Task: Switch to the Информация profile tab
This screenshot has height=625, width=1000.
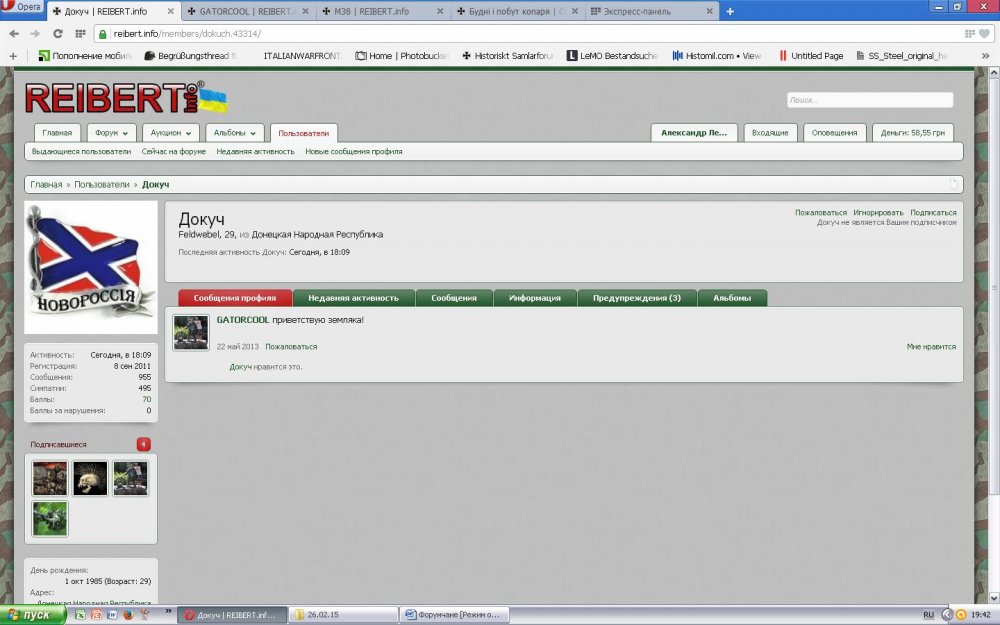Action: coord(535,298)
